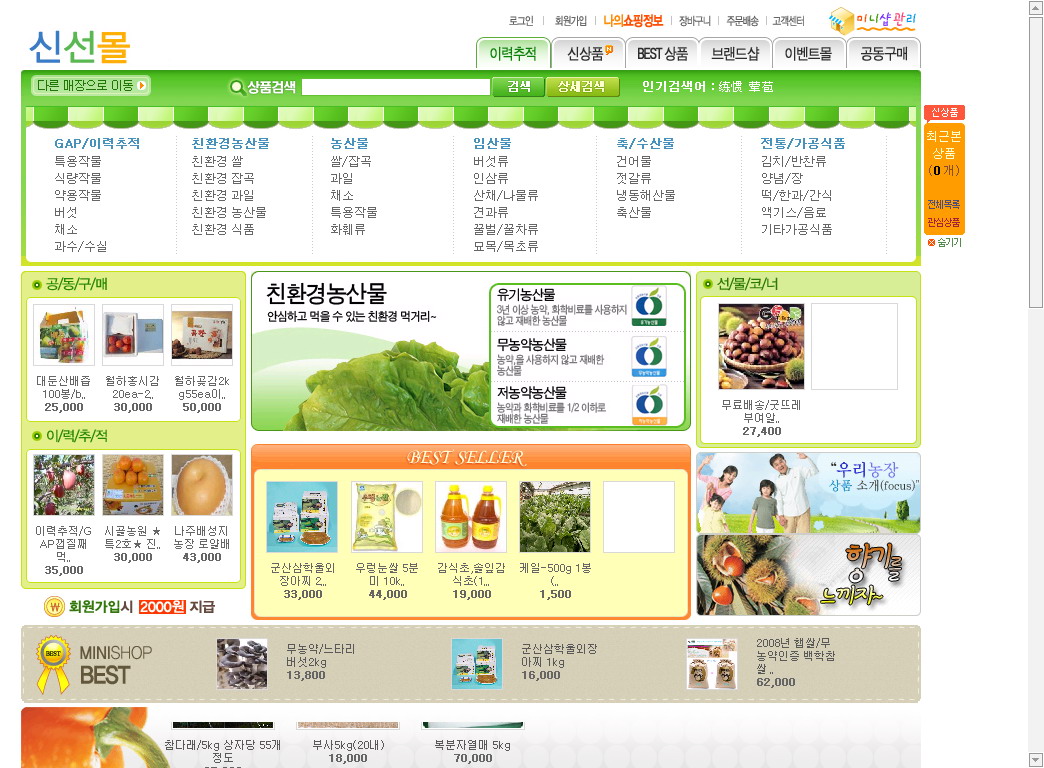Click the 유기농산물 certification mark

pyautogui.click(x=649, y=306)
